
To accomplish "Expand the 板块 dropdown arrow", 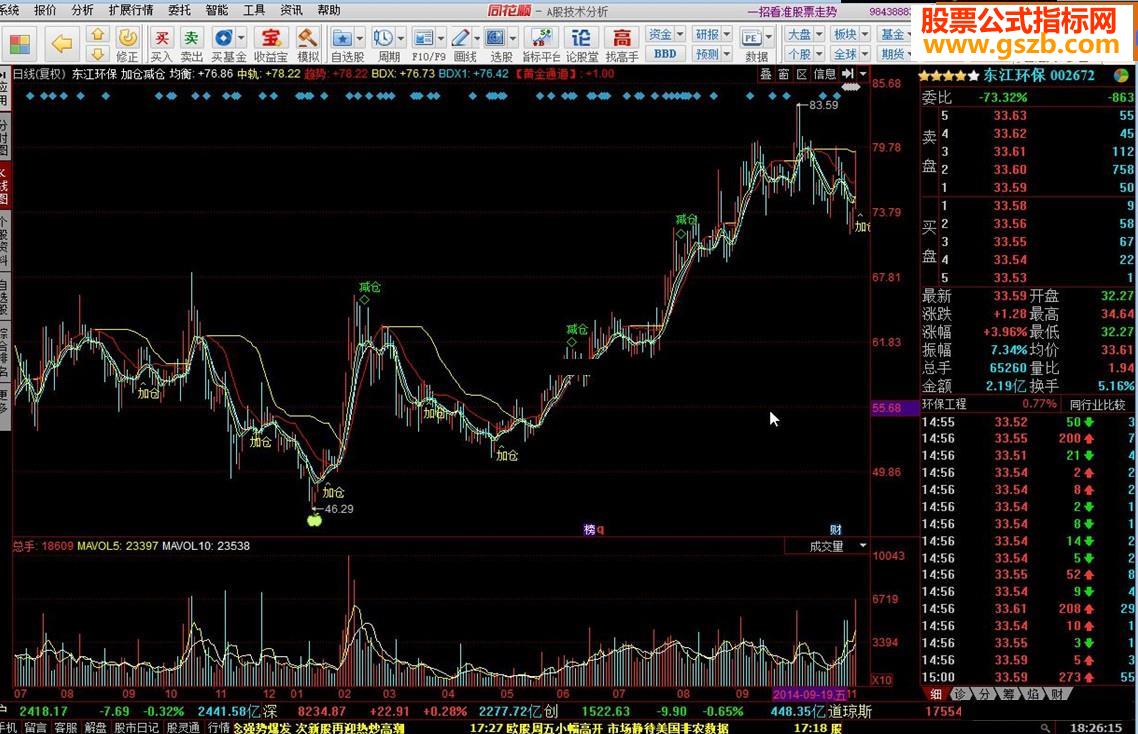I will coord(864,34).
